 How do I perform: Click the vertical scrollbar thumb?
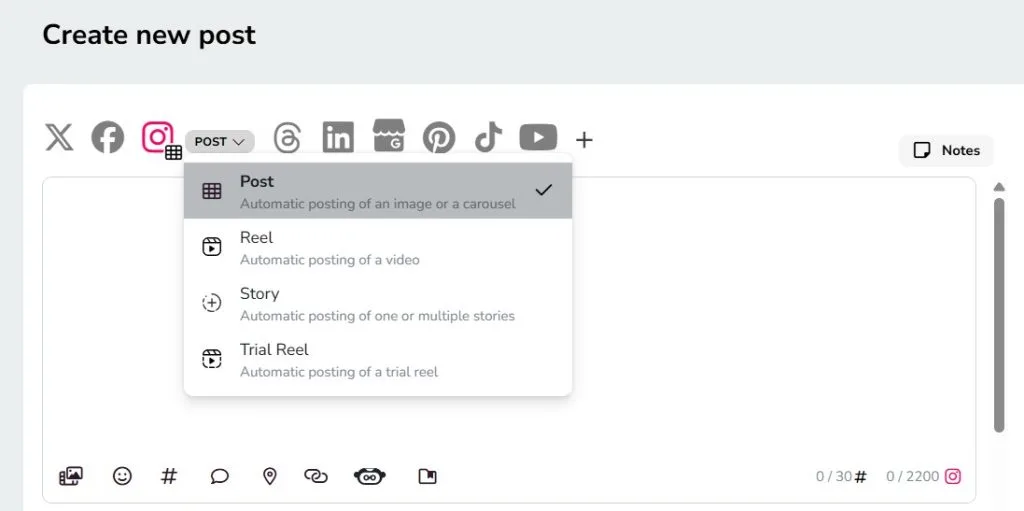(x=999, y=315)
